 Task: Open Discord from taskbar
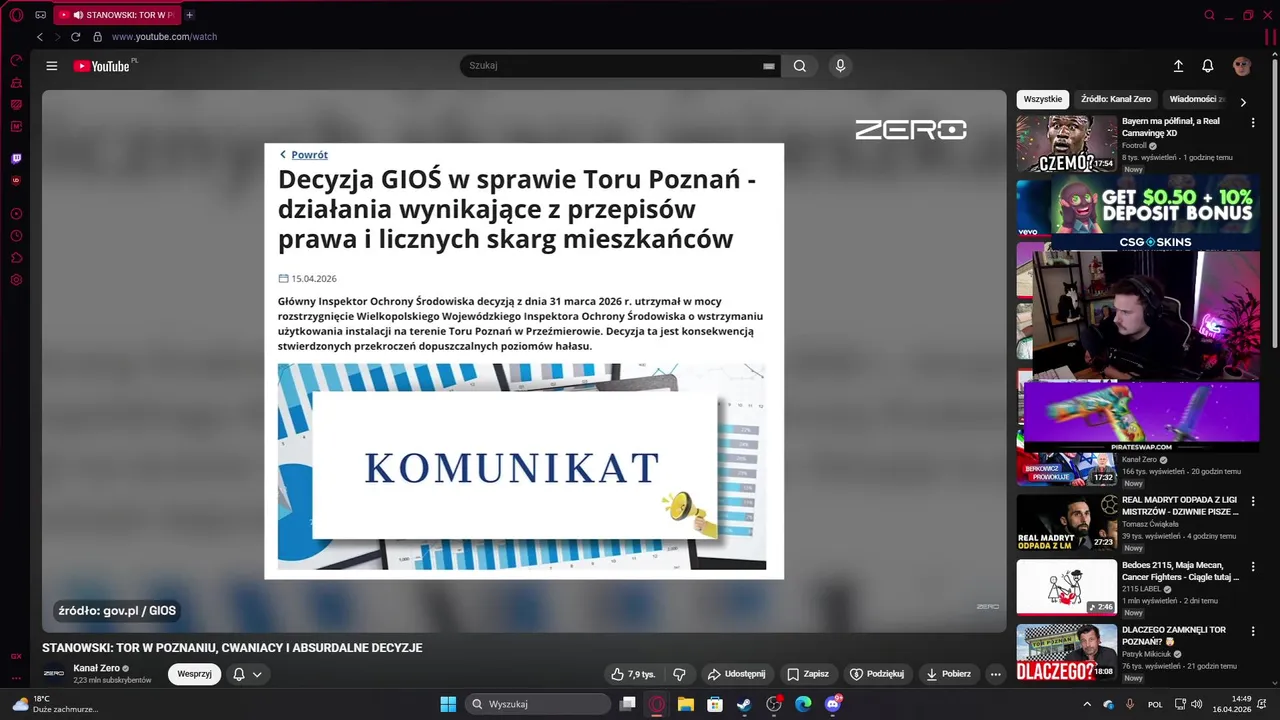[833, 704]
